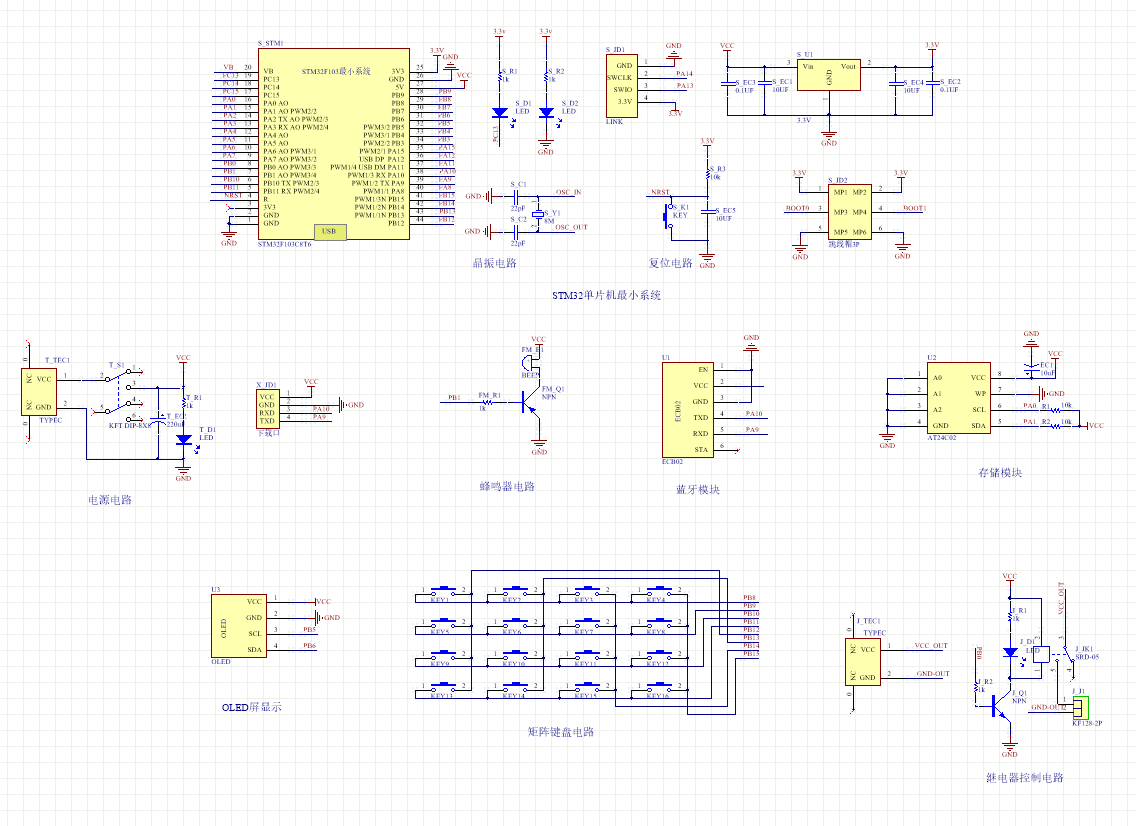The width and height of the screenshot is (1136, 826).
Task: Select the S_U1 voltage regulator
Action: pyautogui.click(x=829, y=75)
